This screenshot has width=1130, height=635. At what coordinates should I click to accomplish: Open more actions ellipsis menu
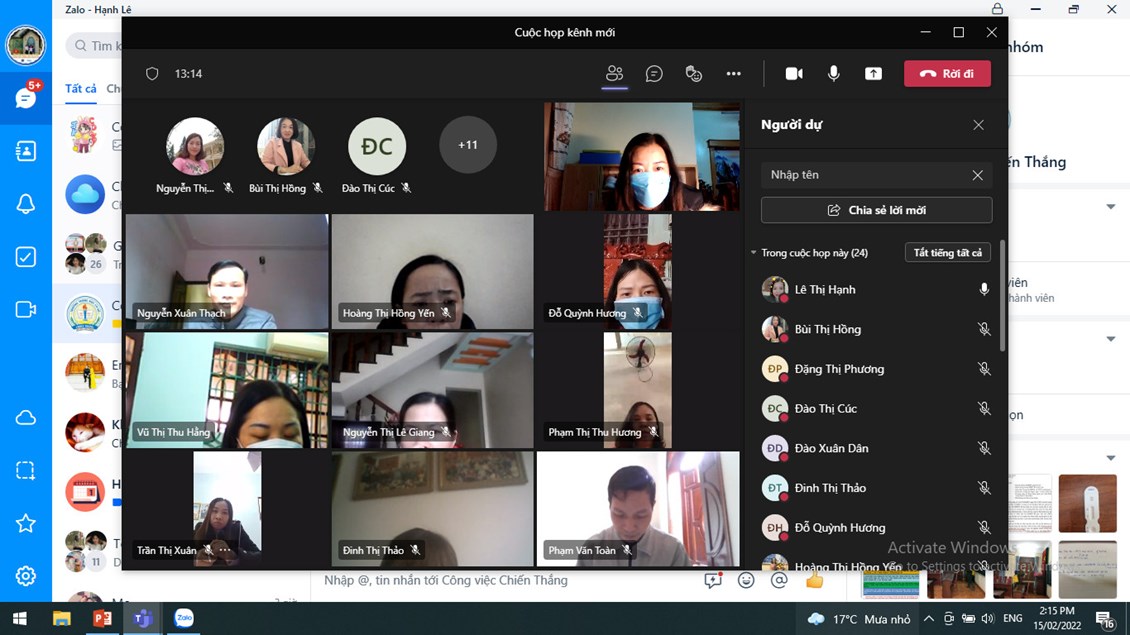click(734, 74)
